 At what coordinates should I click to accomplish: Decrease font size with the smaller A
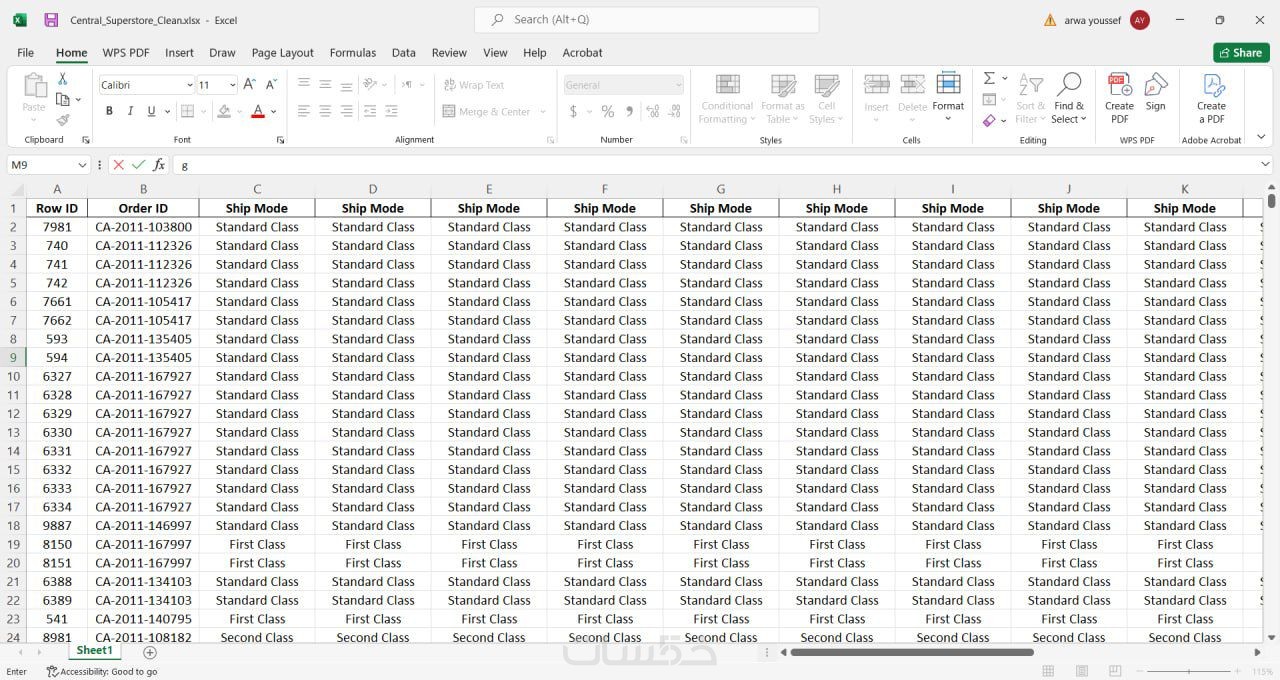click(273, 85)
